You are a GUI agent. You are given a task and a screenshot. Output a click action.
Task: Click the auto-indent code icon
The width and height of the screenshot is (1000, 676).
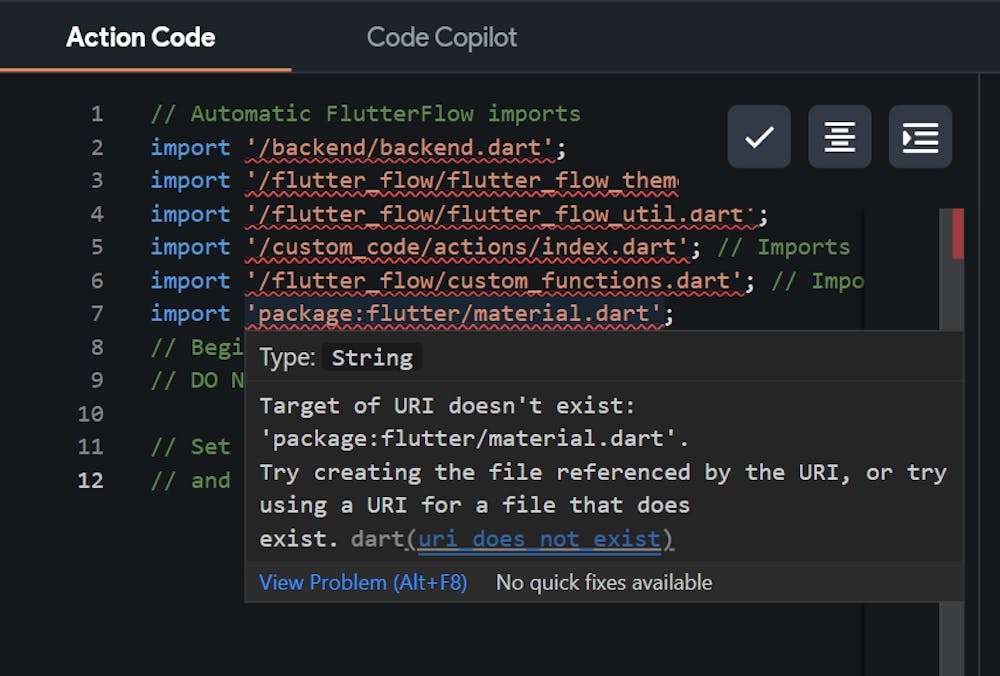(x=919, y=137)
